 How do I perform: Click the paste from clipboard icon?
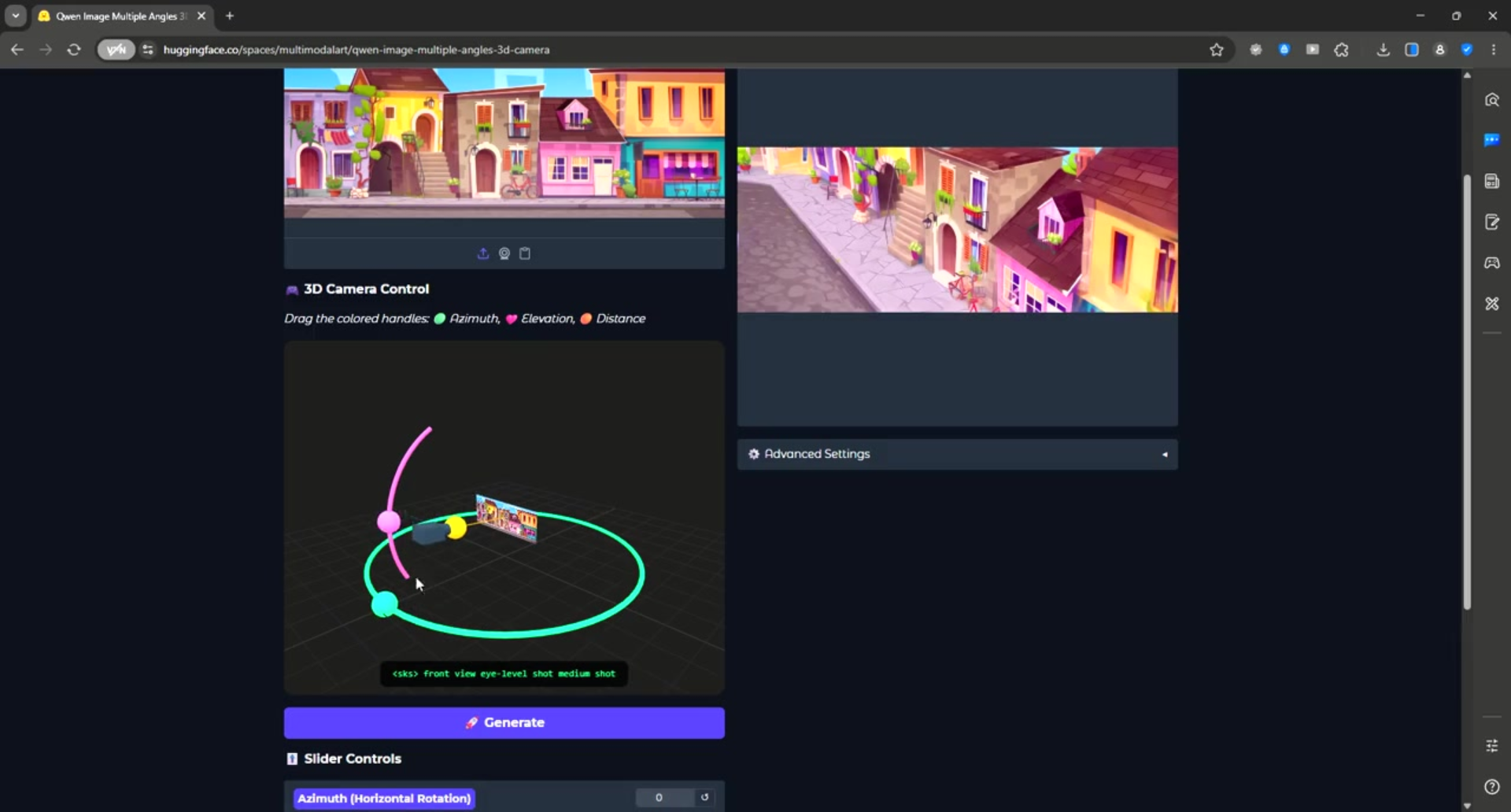[525, 253]
